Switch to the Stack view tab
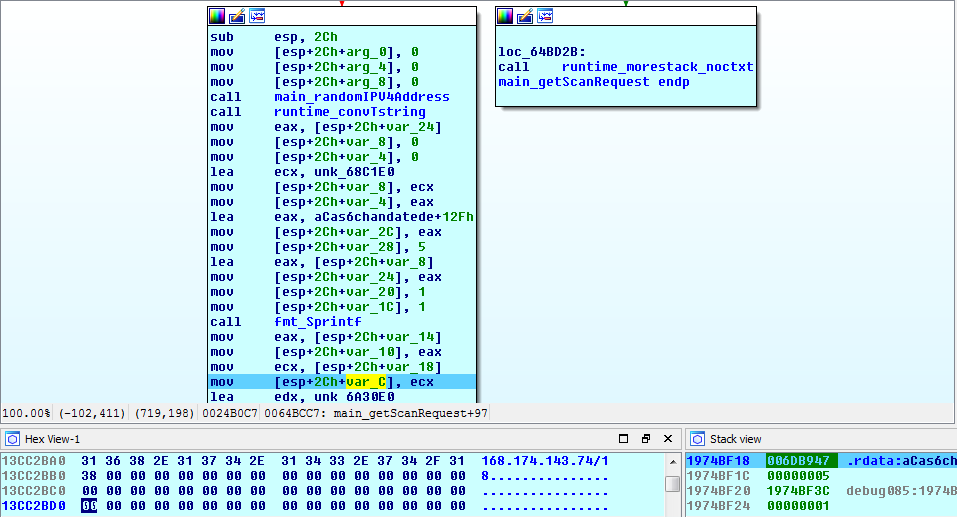Image resolution: width=957 pixels, height=517 pixels. click(735, 439)
